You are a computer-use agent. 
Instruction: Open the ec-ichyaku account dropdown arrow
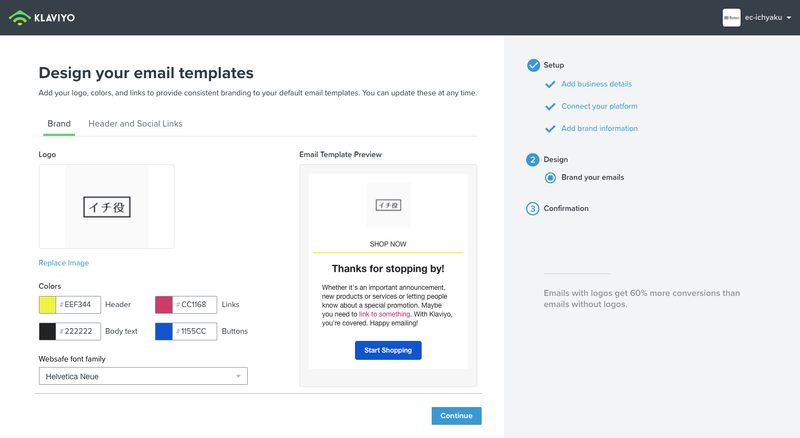[x=789, y=18]
